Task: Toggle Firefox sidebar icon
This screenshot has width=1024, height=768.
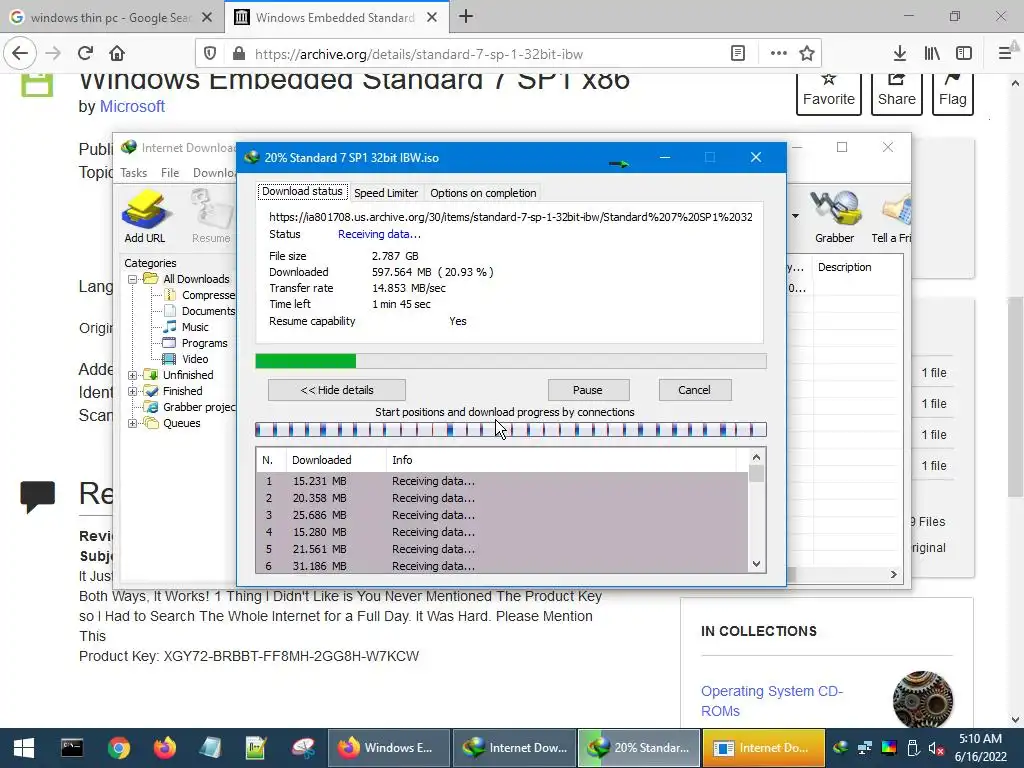Action: (964, 54)
